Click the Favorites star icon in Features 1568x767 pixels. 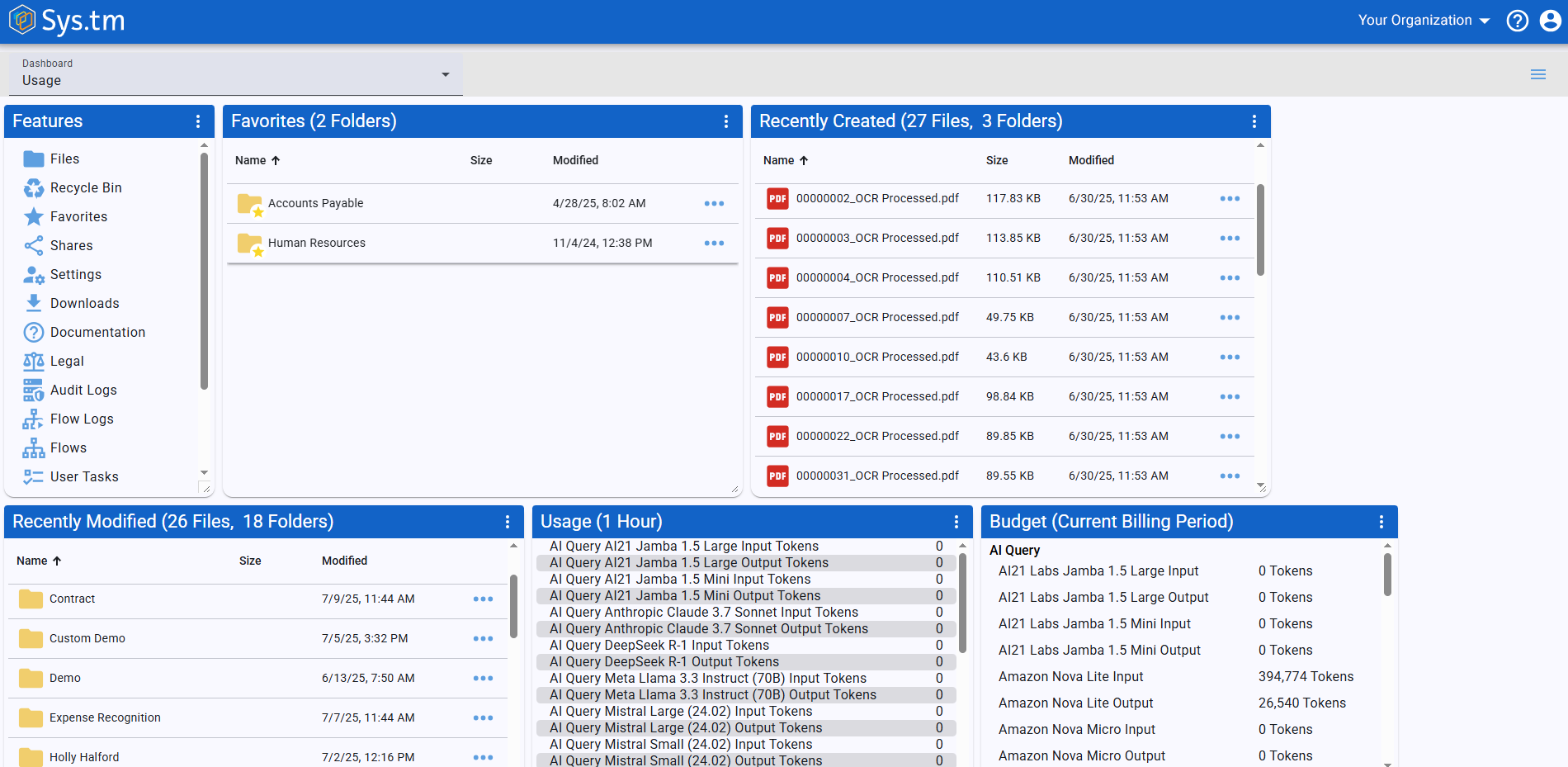point(34,217)
